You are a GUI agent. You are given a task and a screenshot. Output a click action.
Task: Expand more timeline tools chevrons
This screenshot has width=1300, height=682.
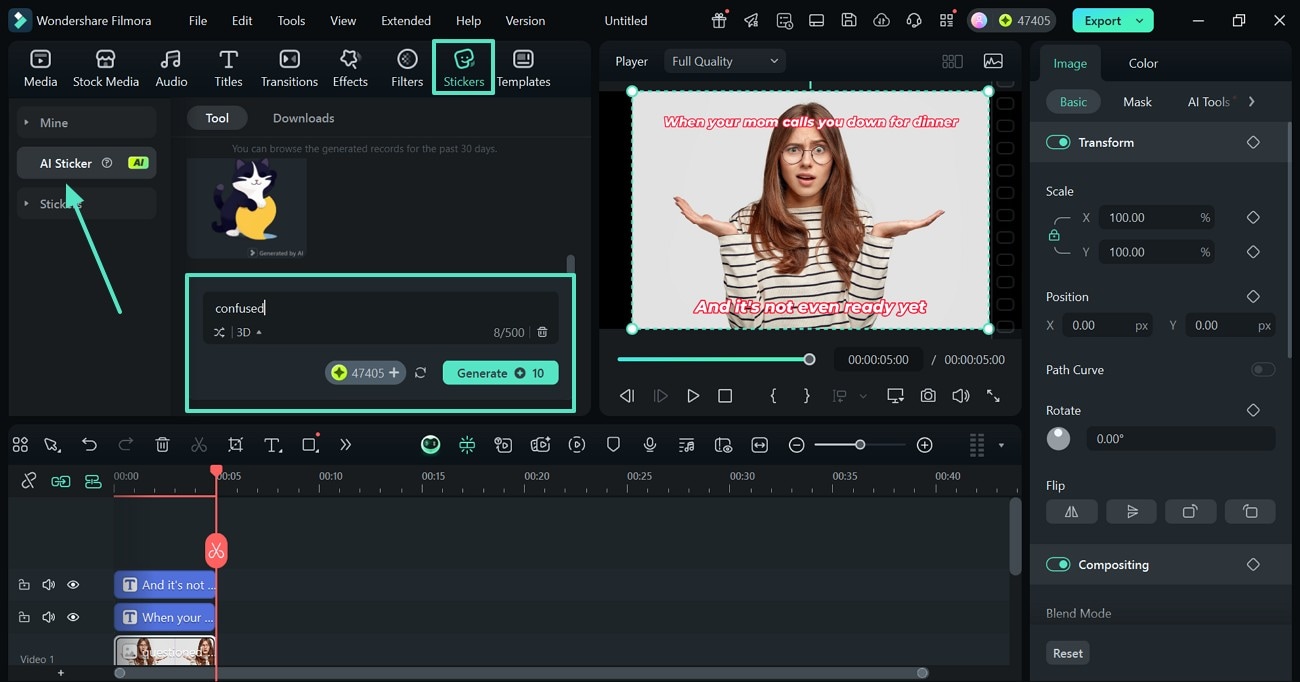pos(345,445)
